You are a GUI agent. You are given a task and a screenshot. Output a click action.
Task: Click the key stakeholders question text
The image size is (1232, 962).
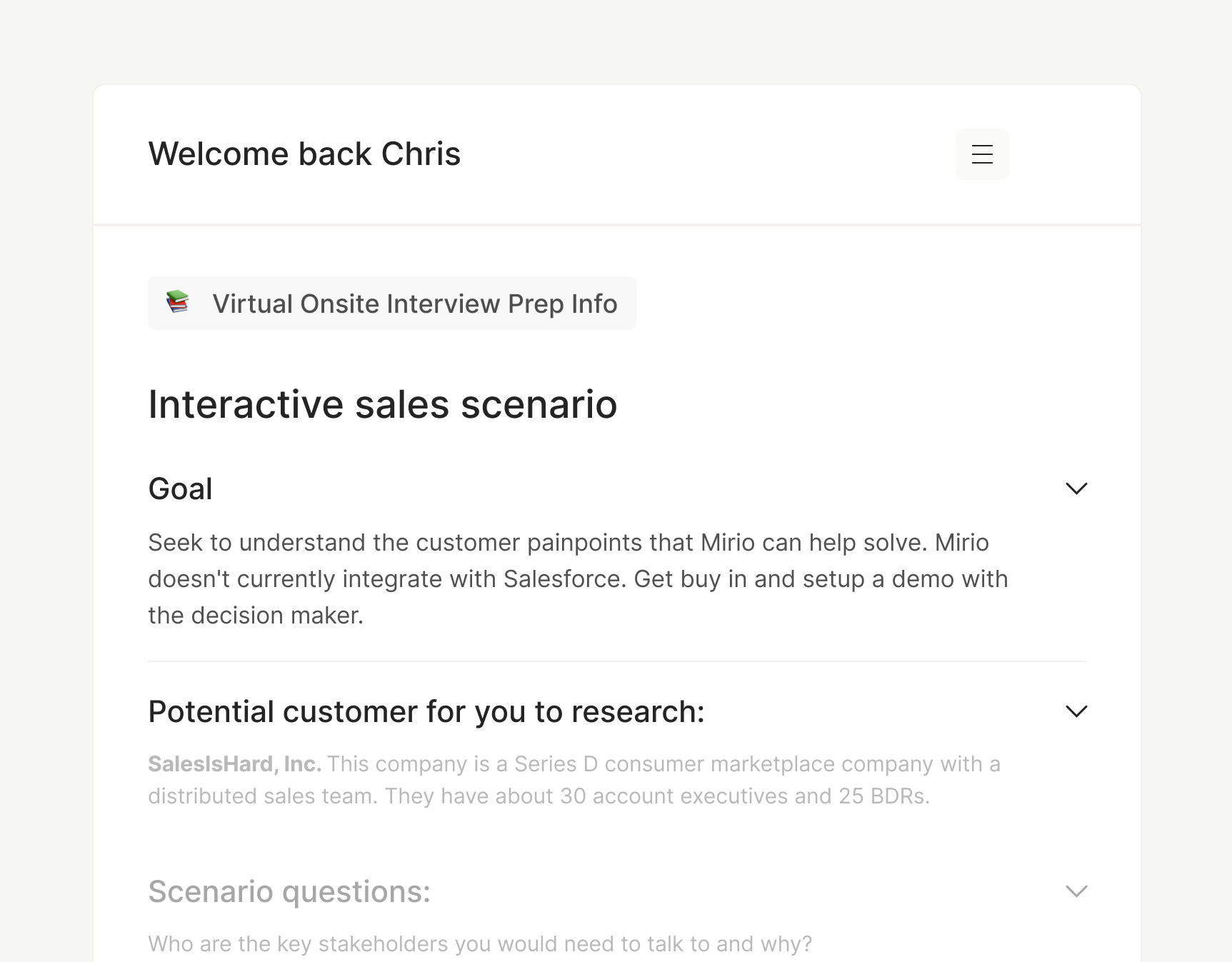[x=480, y=944]
